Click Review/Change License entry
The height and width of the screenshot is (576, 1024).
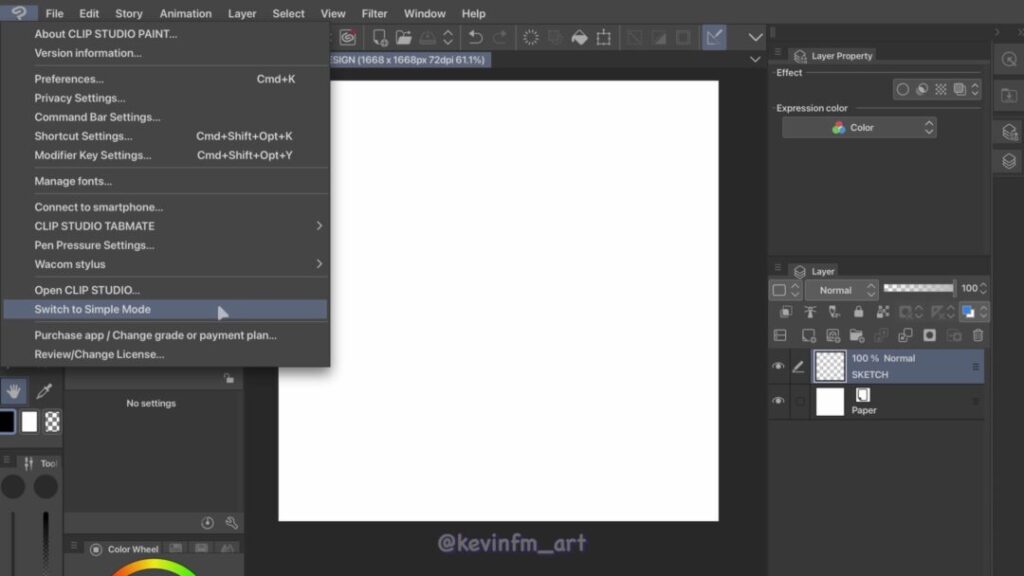[166, 355]
